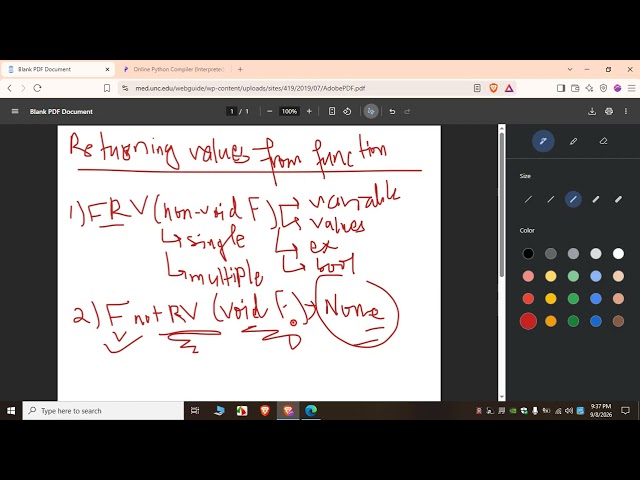Open the PDF viewer sidebar menu

[x=15, y=111]
